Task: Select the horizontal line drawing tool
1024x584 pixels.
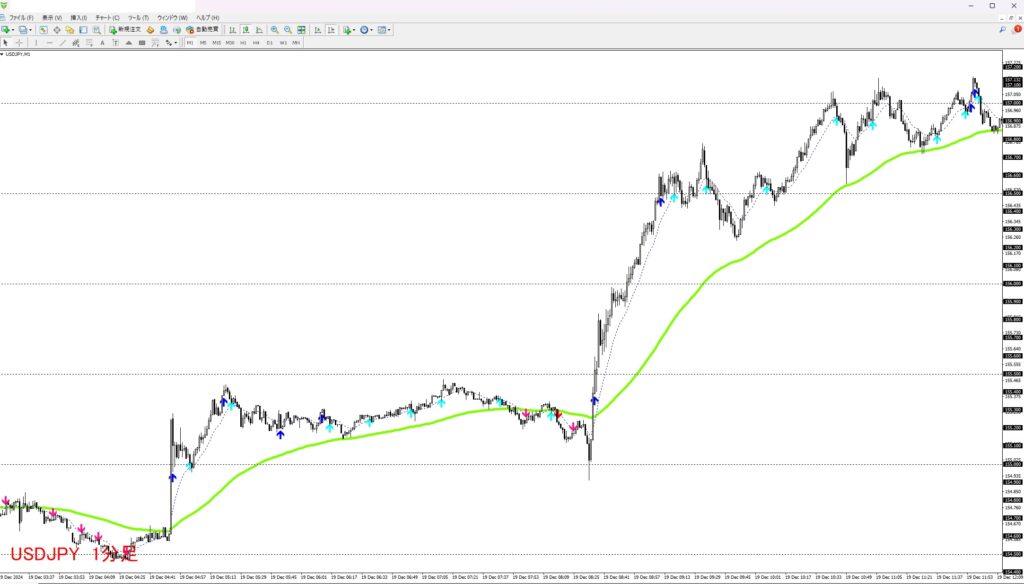Action: pos(49,43)
